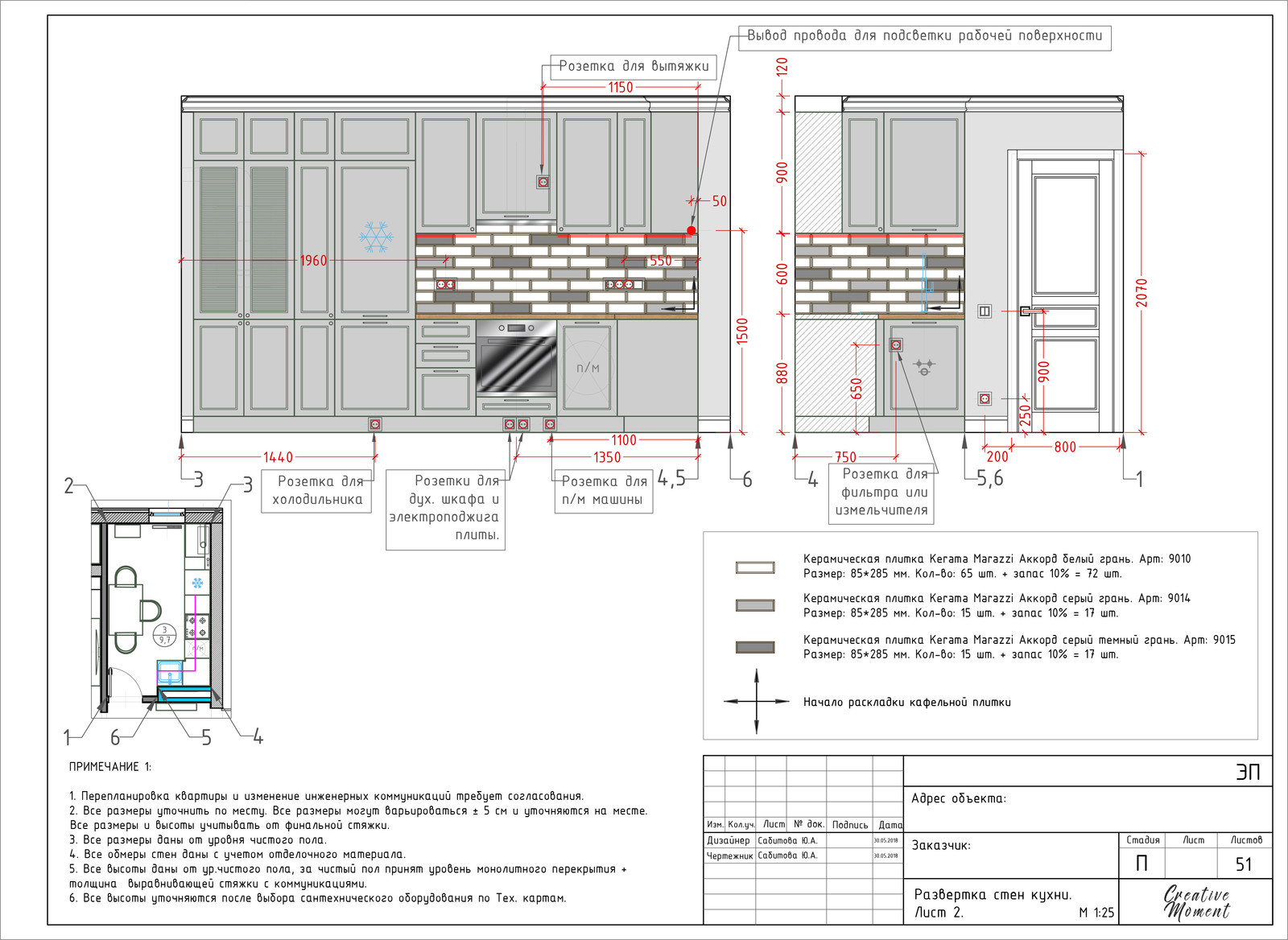Click the light switch symbol beside the door
The height and width of the screenshot is (940, 1288).
click(985, 311)
